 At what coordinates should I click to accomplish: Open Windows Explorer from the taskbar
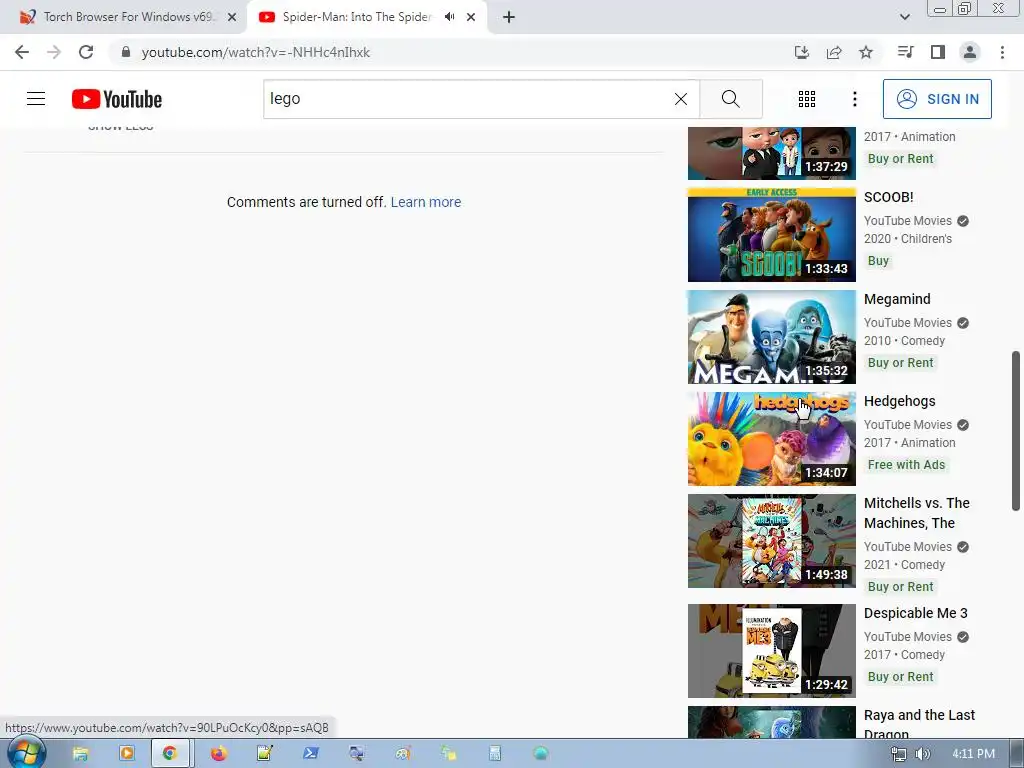coord(80,754)
